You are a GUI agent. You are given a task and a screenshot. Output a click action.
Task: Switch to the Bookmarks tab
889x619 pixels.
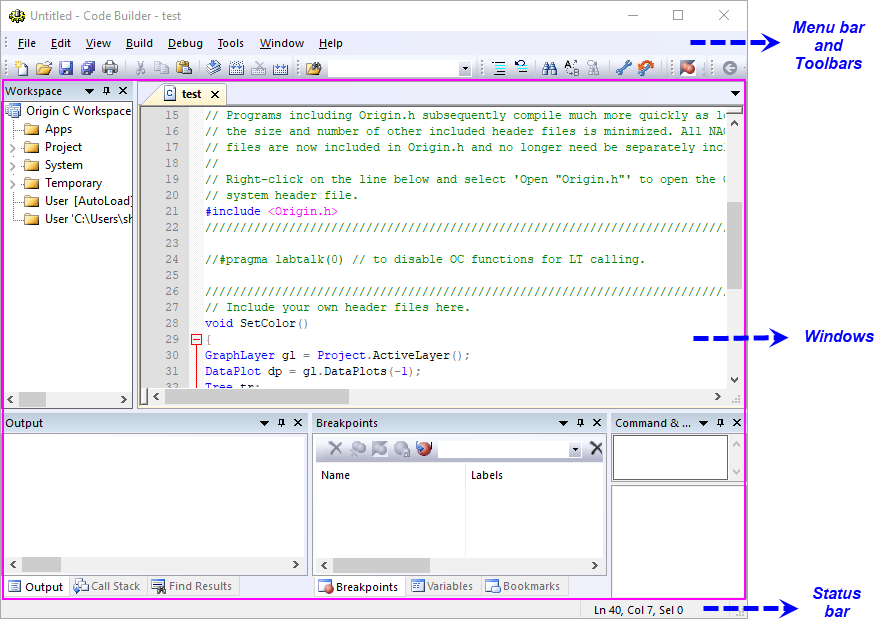click(x=523, y=586)
